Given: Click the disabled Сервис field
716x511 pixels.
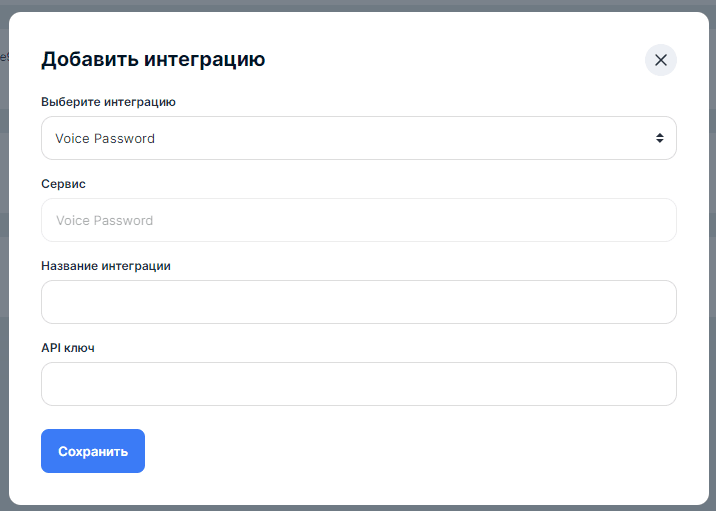Looking at the screenshot, I should point(400,220).
